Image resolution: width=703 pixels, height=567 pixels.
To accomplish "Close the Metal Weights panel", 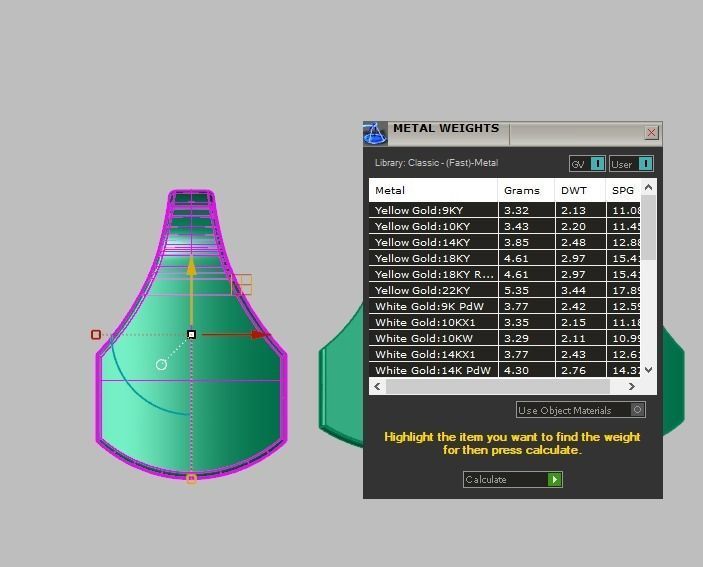I will [x=652, y=132].
